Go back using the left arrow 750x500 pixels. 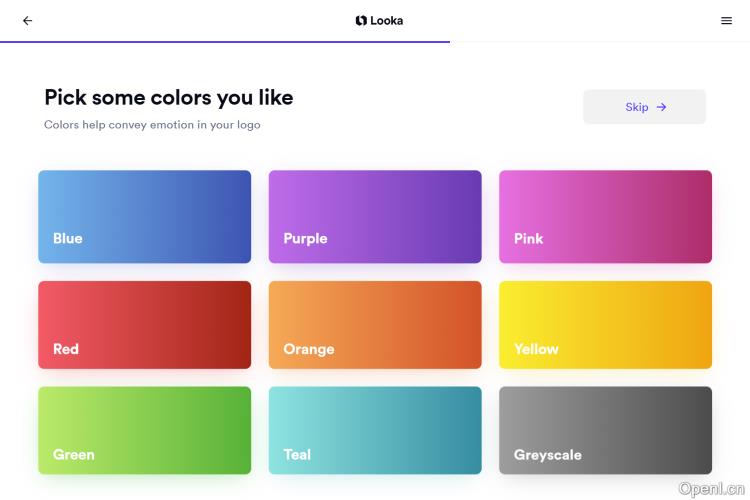click(27, 20)
